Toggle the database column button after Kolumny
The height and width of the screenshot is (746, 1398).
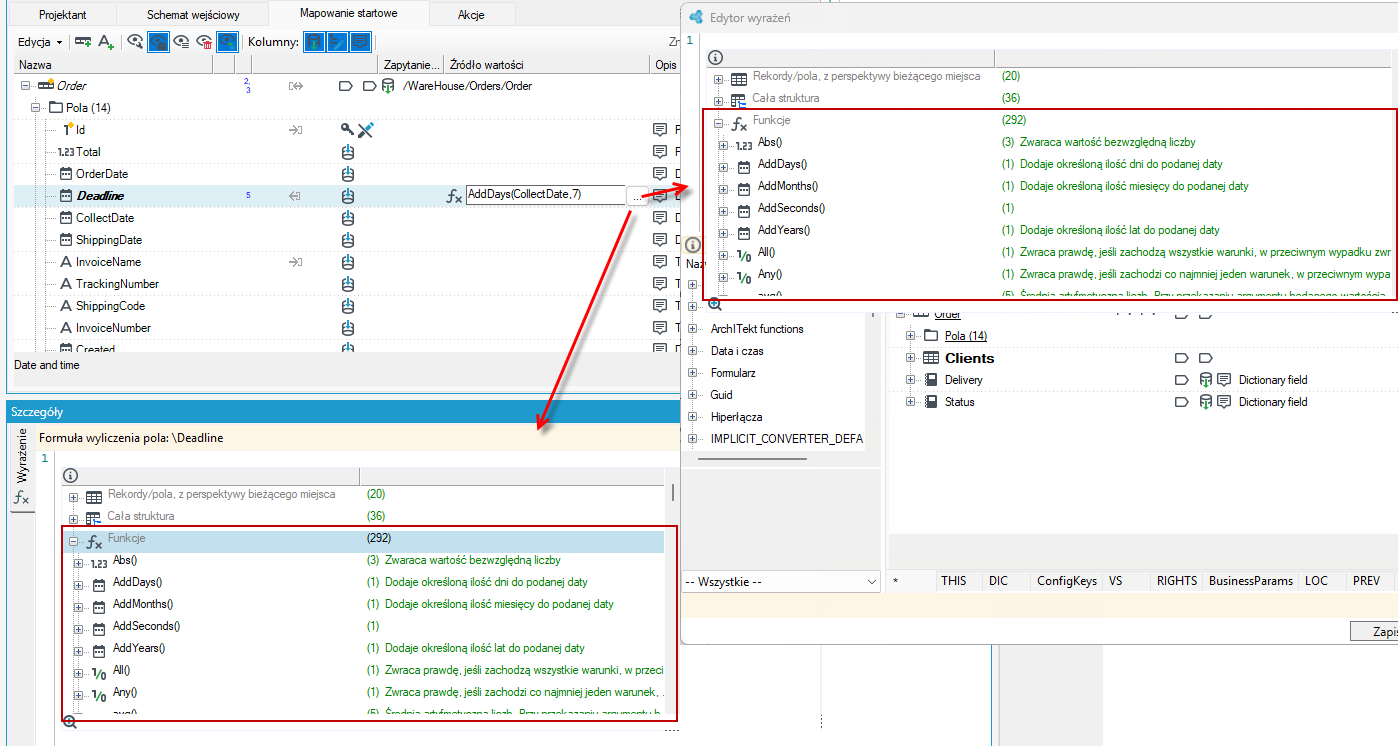click(x=314, y=42)
